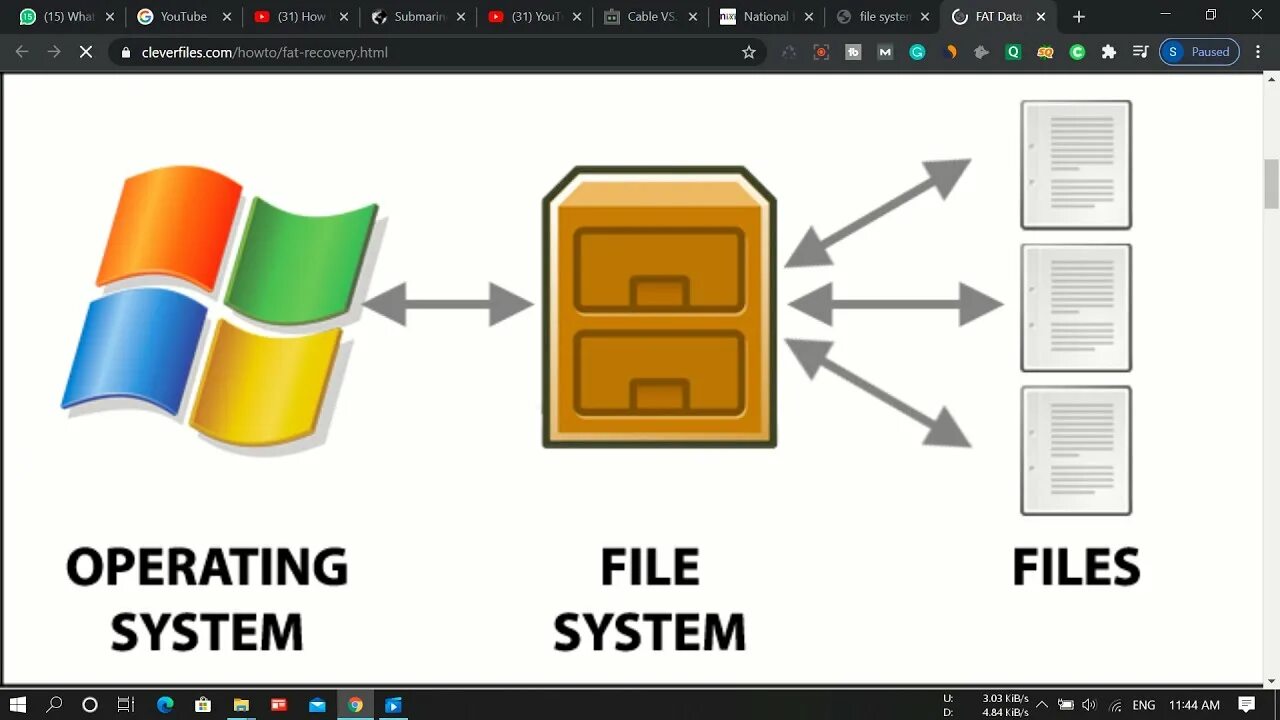Open the clock showing 11:44 AM
The width and height of the screenshot is (1280, 720).
pos(1194,705)
